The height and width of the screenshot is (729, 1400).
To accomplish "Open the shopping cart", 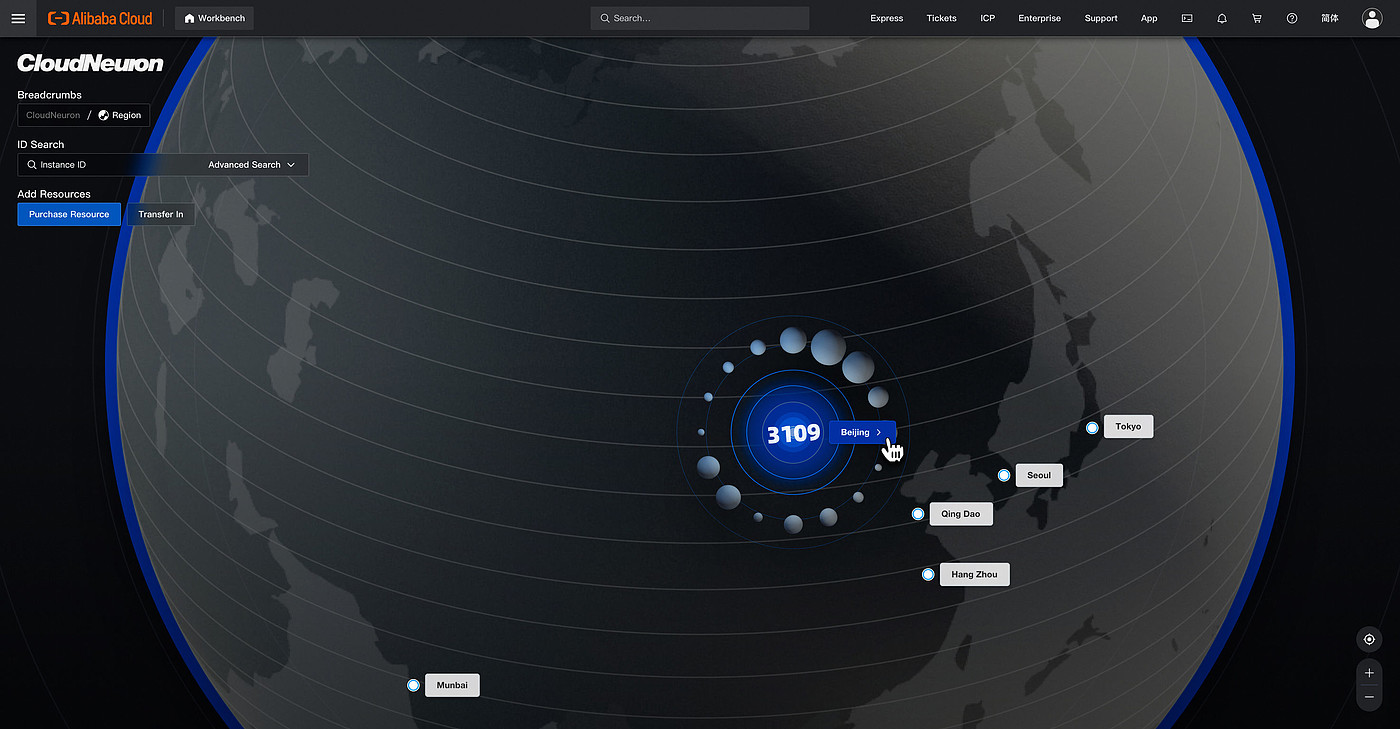I will [x=1257, y=18].
